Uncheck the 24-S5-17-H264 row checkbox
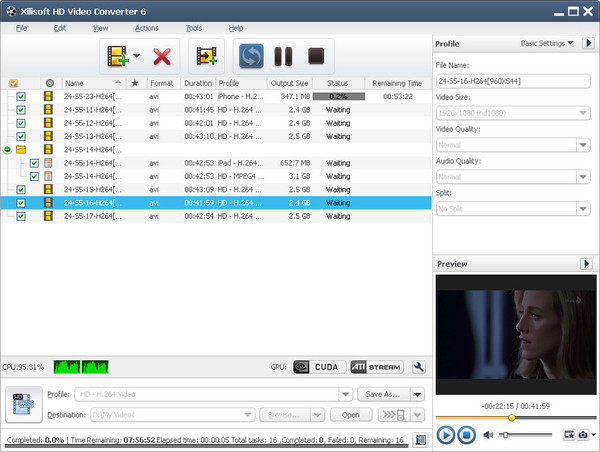Viewport: 600px width, 452px height. [x=21, y=216]
